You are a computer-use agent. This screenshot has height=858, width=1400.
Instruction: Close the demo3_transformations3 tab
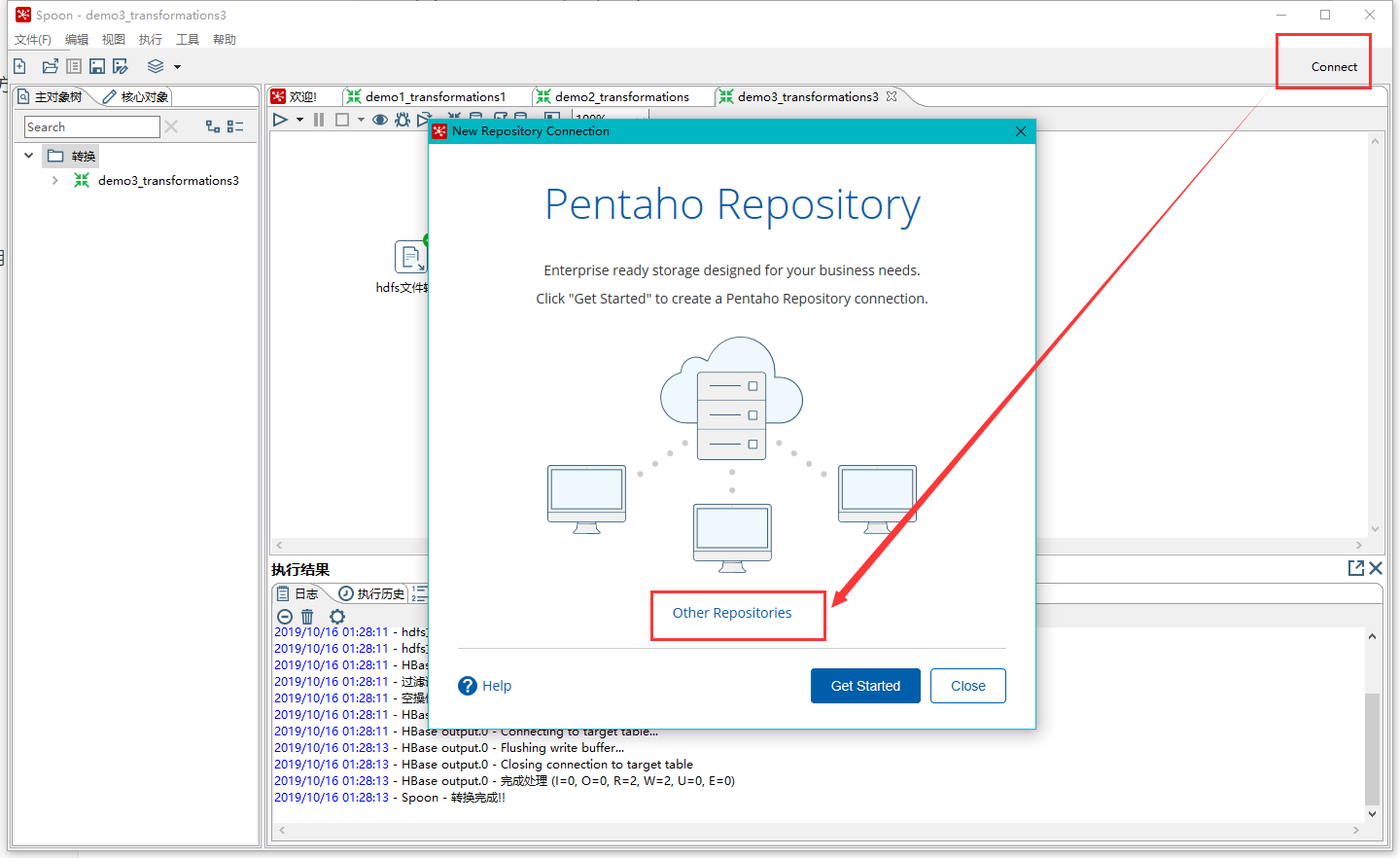click(x=892, y=96)
